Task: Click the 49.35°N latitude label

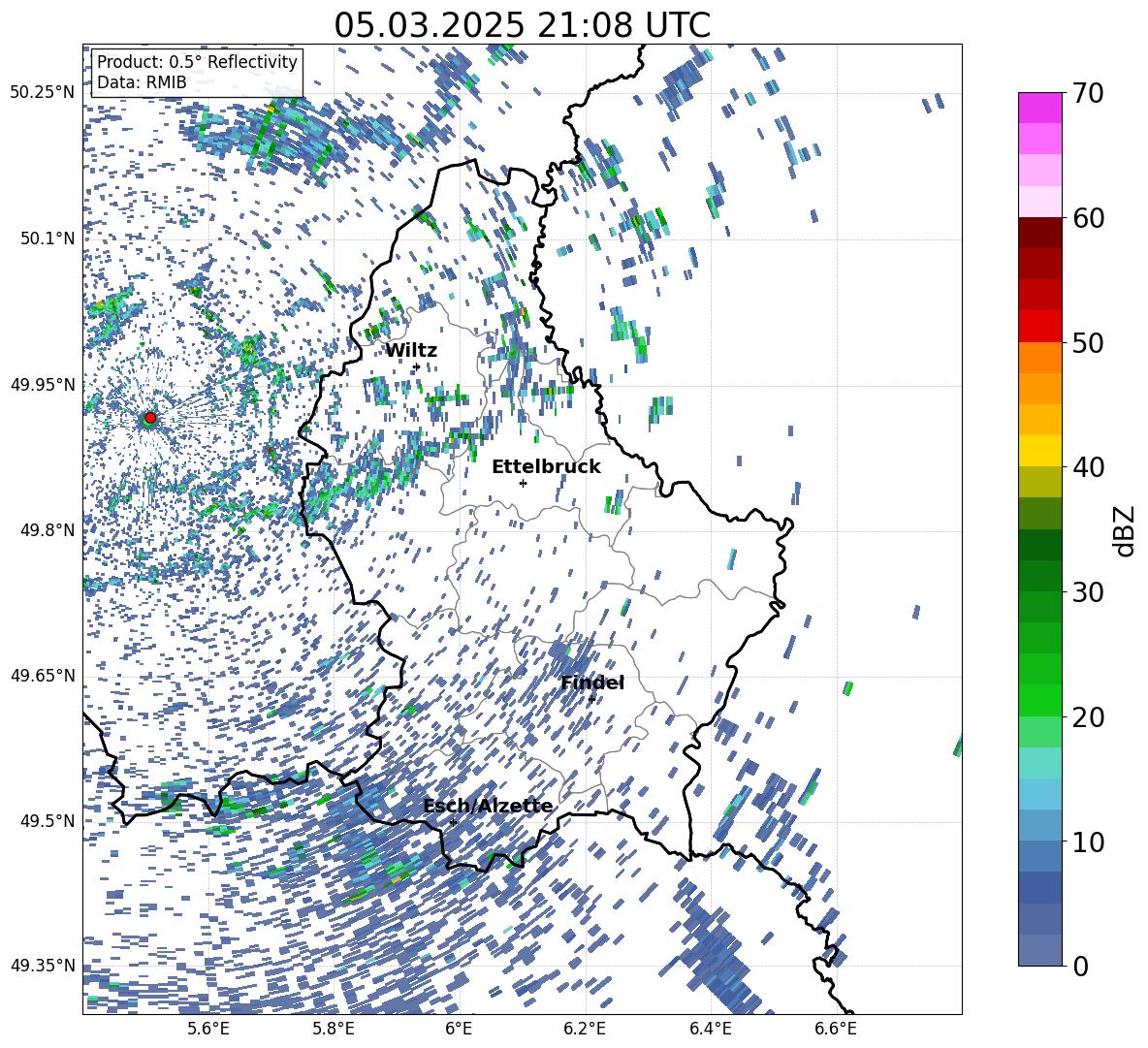Action: coord(43,966)
